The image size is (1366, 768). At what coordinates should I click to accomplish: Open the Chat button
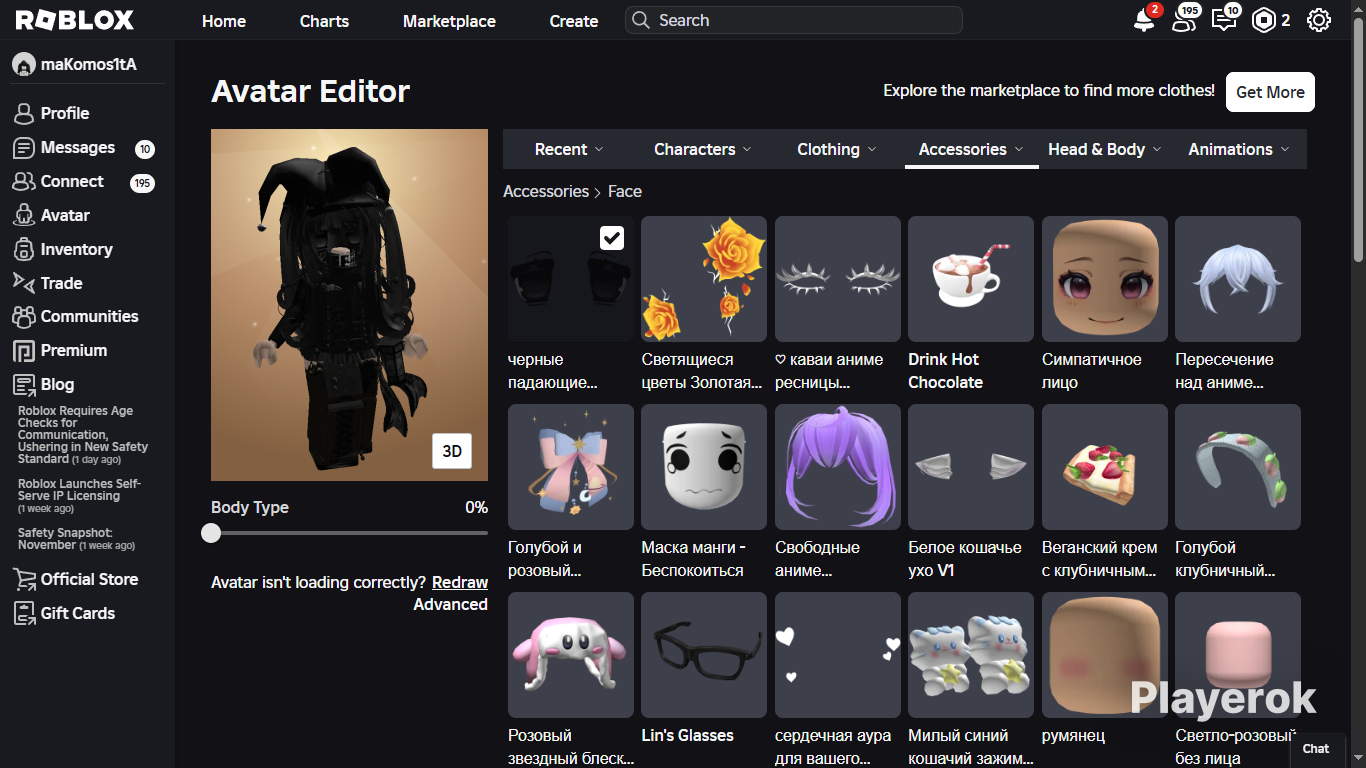(x=1316, y=749)
